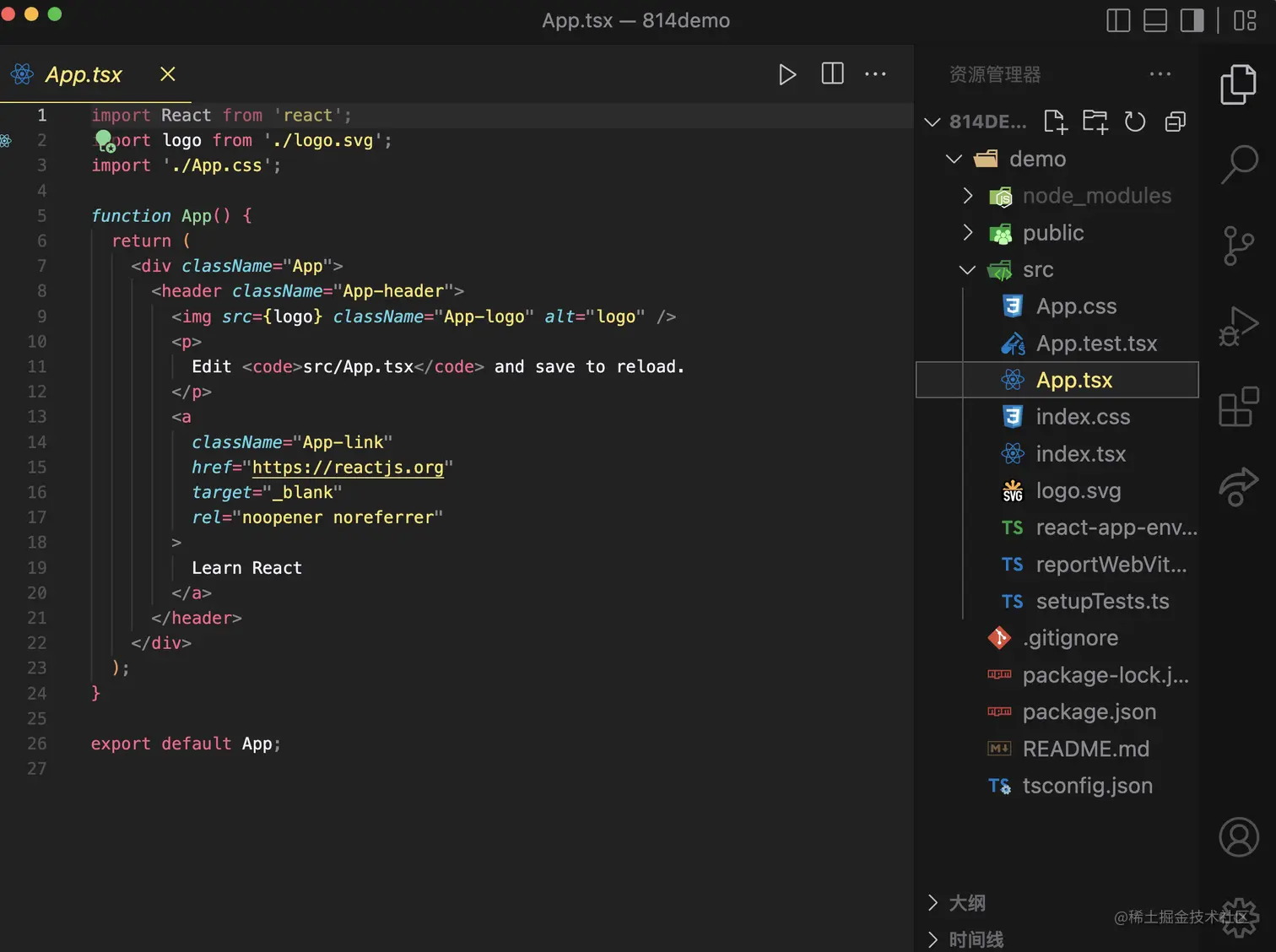This screenshot has height=952, width=1276.
Task: Create a new file in the explorer
Action: point(1055,122)
